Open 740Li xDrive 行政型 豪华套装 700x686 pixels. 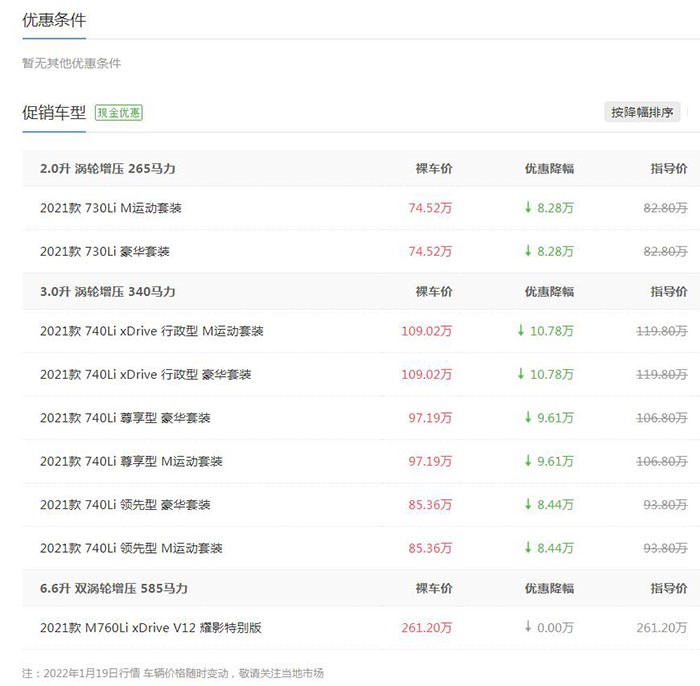click(x=146, y=374)
